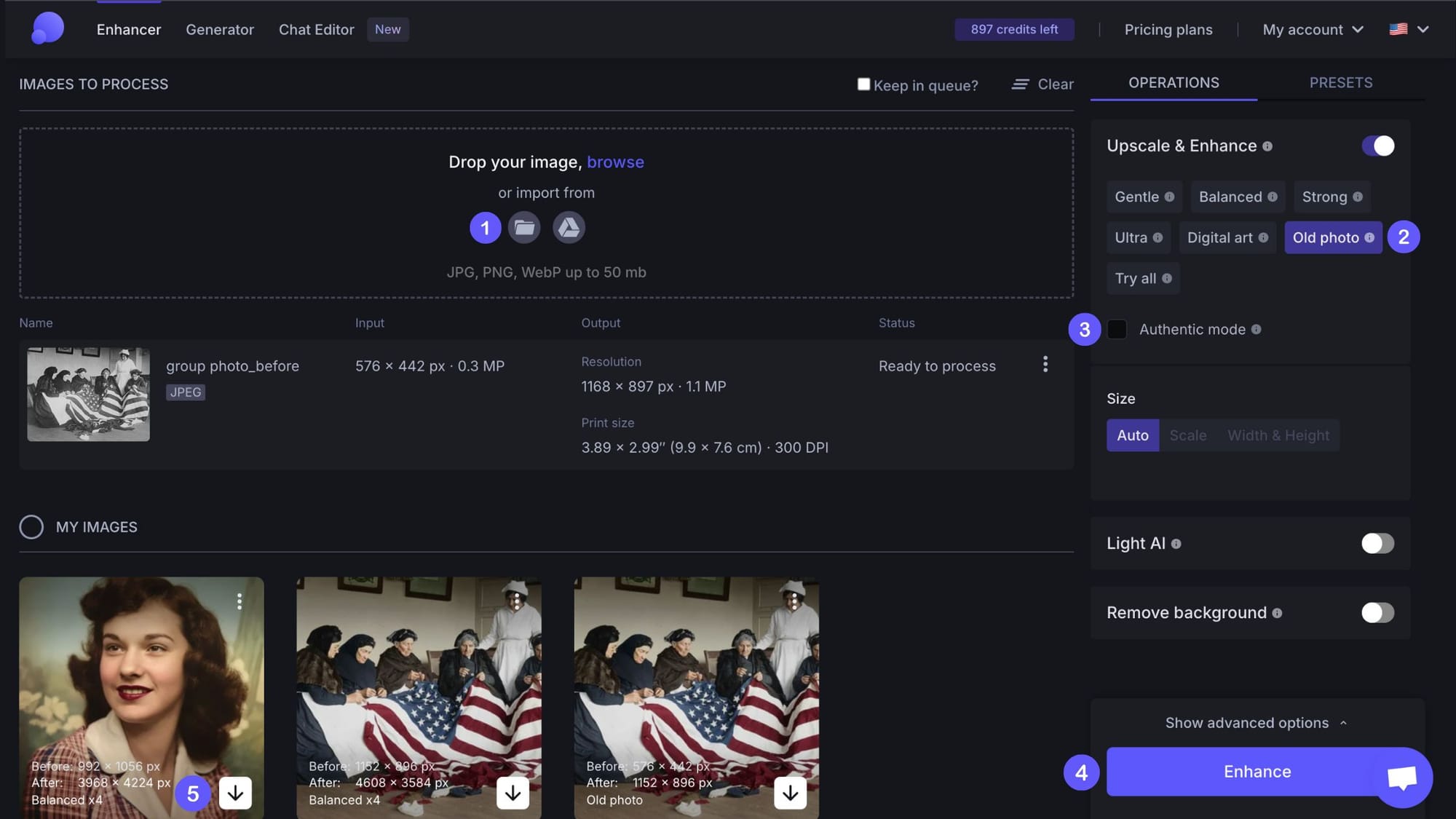This screenshot has height=819, width=1456.
Task: Open the chat support bubble icon
Action: pyautogui.click(x=1402, y=777)
